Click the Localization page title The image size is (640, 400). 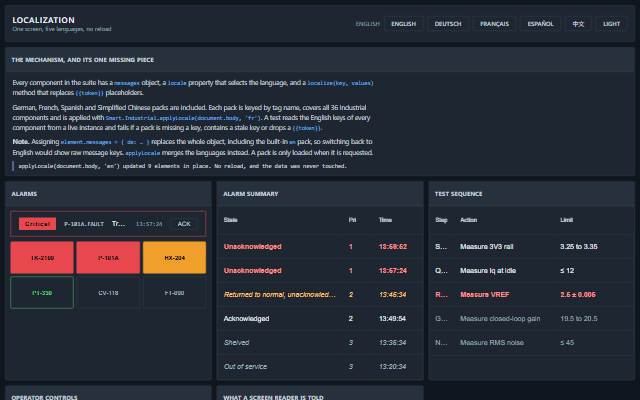point(43,20)
